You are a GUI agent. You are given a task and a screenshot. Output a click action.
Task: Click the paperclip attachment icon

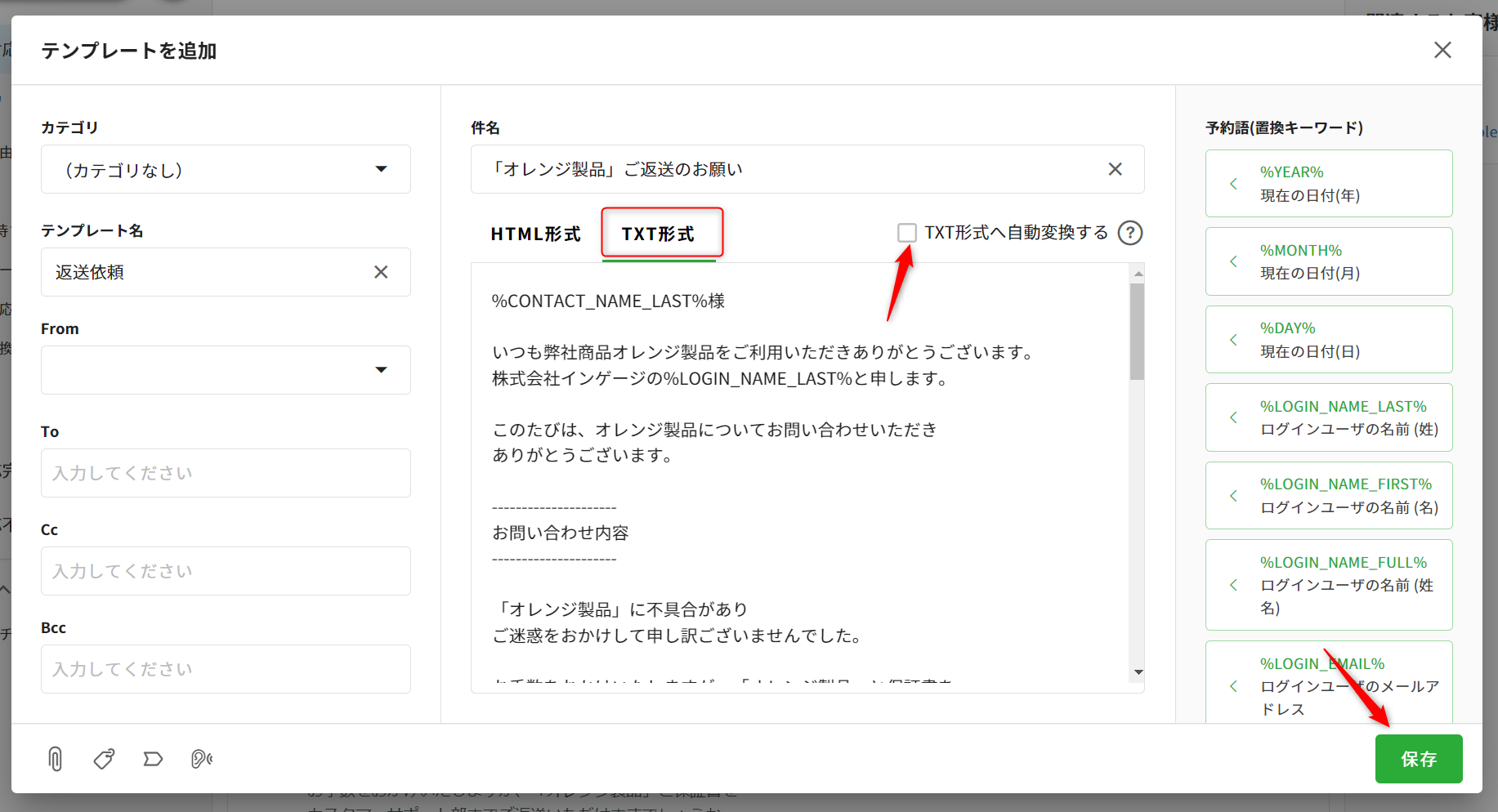[55, 759]
